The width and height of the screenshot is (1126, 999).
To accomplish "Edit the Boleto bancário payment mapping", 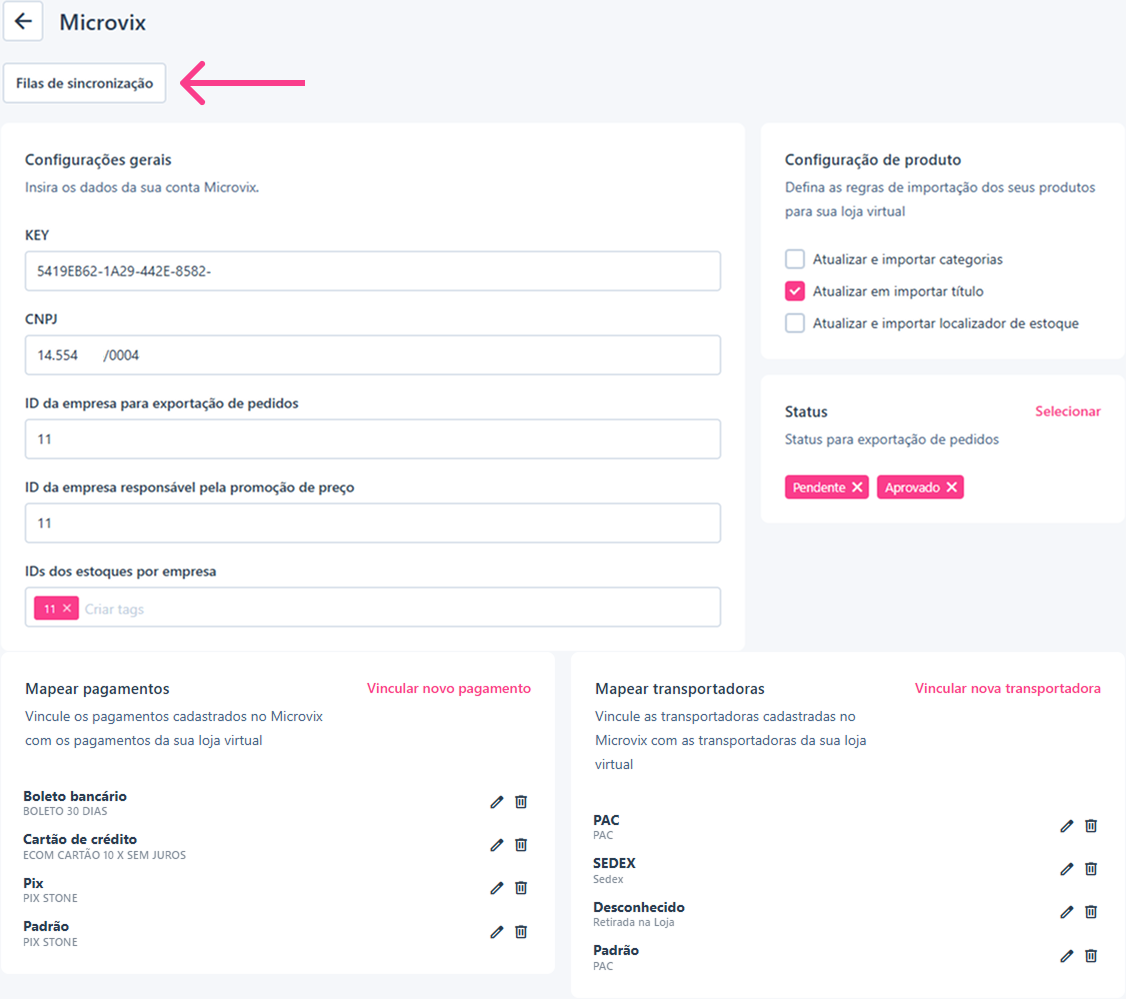I will tap(497, 802).
